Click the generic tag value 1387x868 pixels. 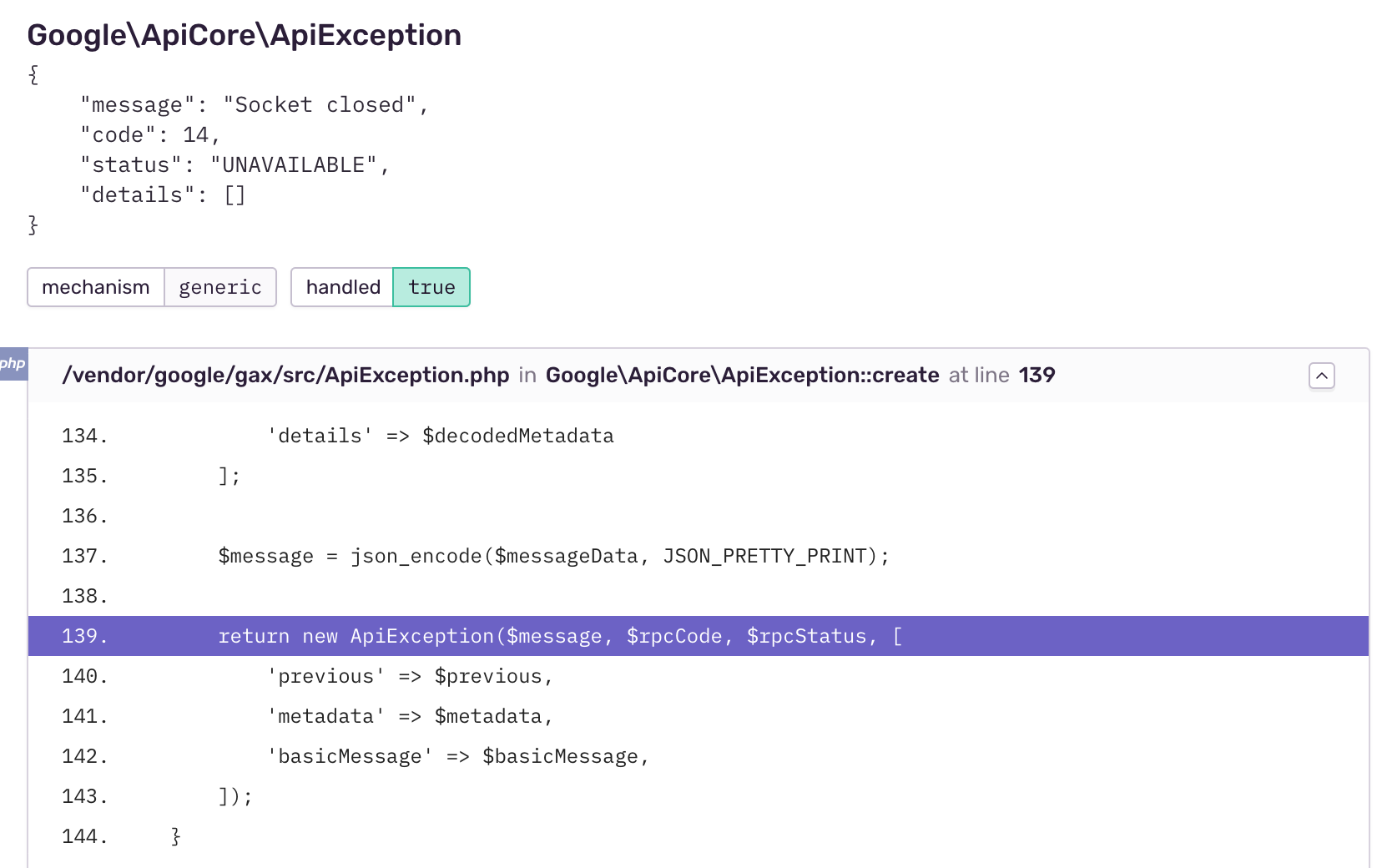(x=220, y=287)
